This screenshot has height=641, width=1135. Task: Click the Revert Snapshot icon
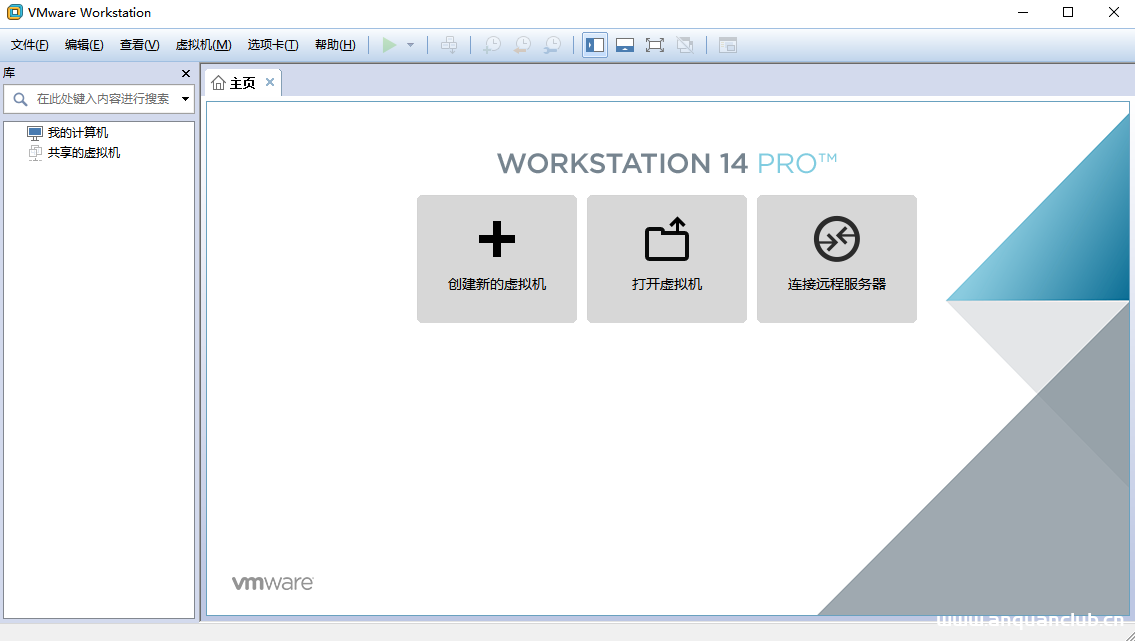521,44
